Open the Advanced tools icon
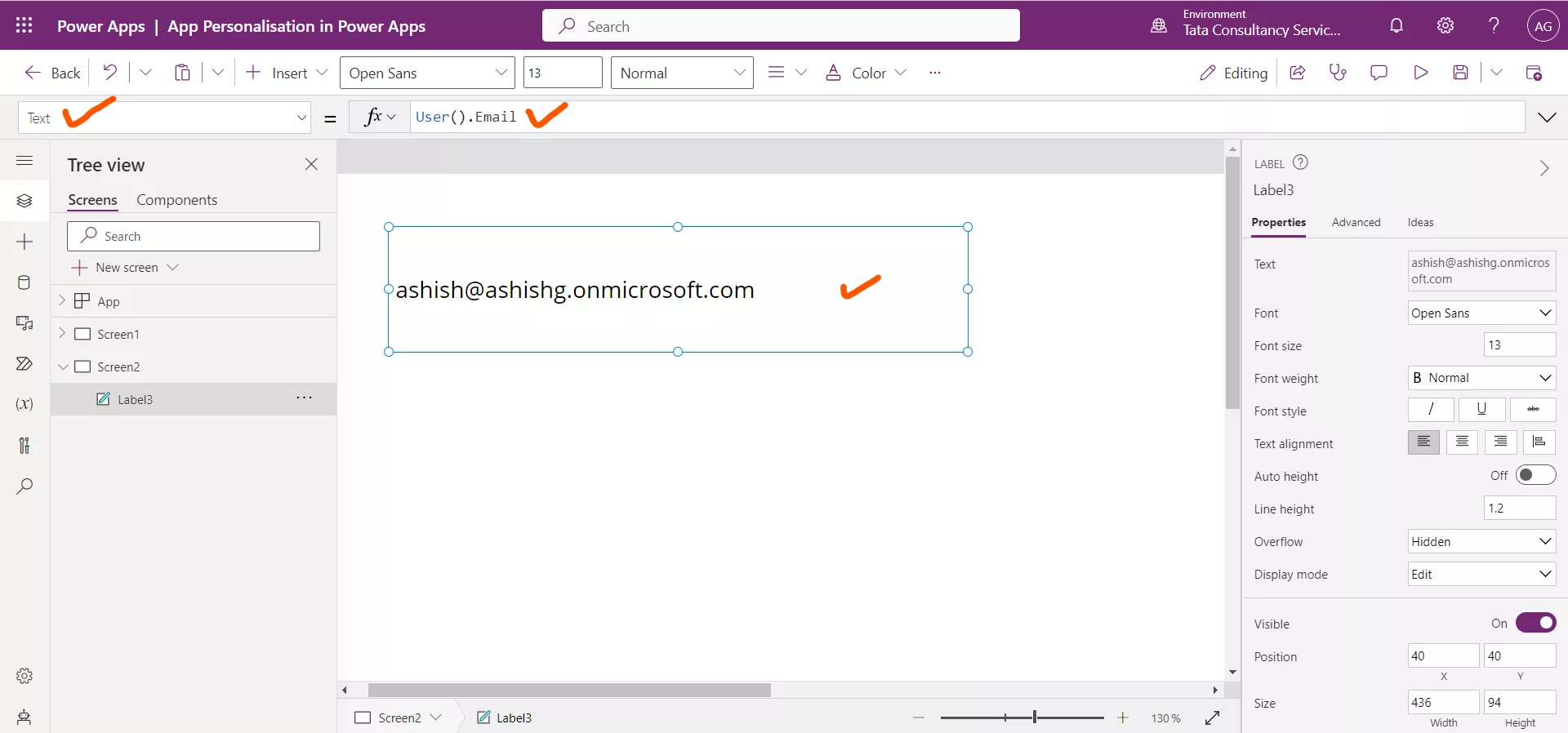 (24, 446)
